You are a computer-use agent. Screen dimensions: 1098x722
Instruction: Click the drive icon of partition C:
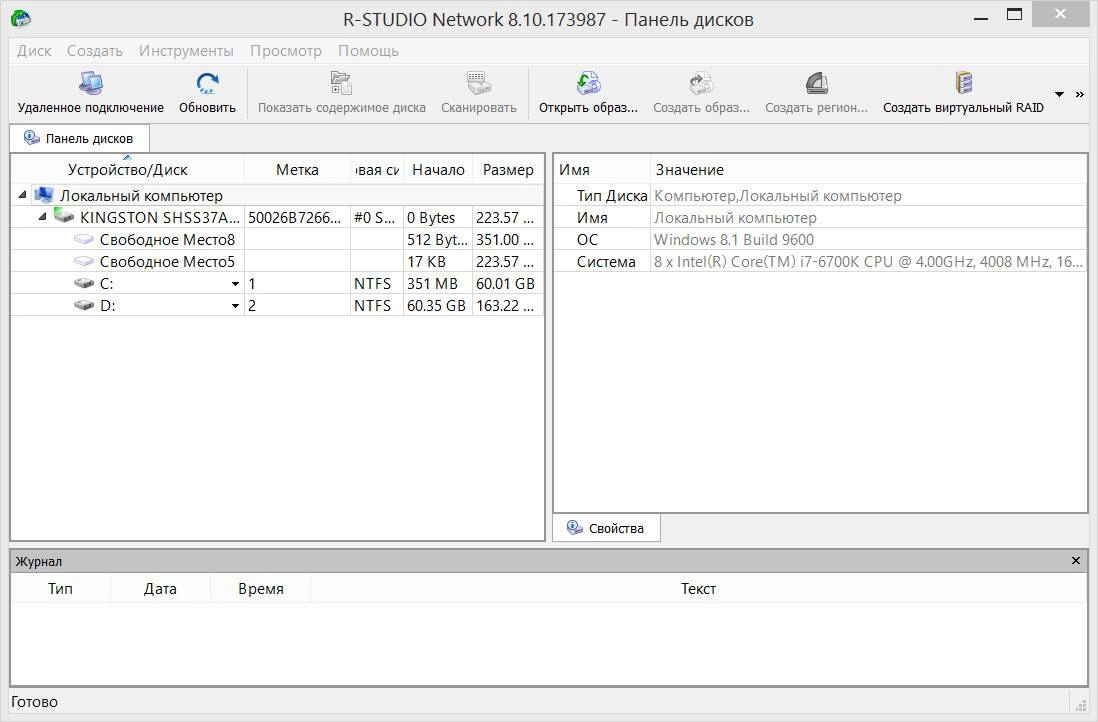83,284
